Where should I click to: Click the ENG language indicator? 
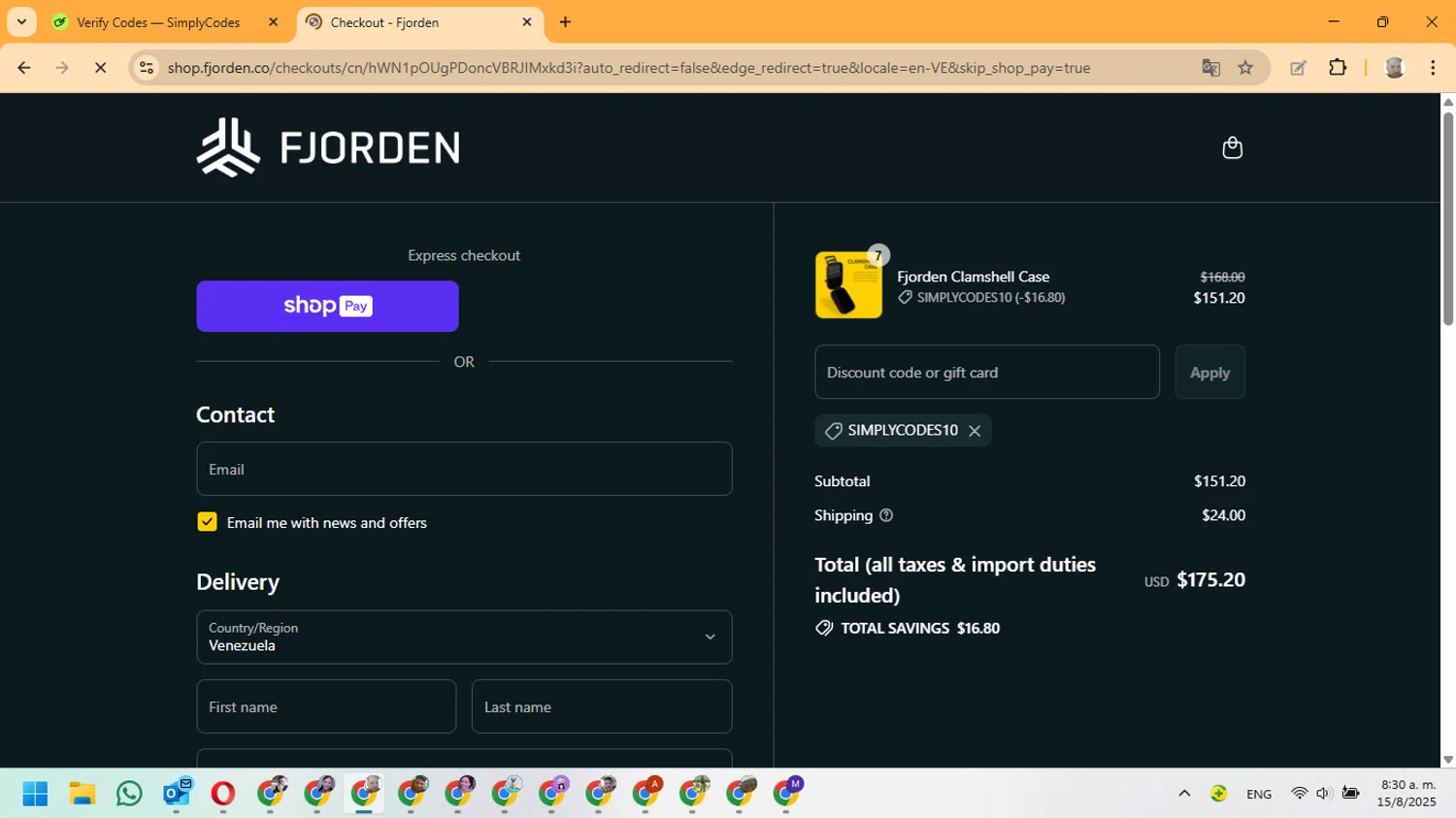[x=1259, y=794]
